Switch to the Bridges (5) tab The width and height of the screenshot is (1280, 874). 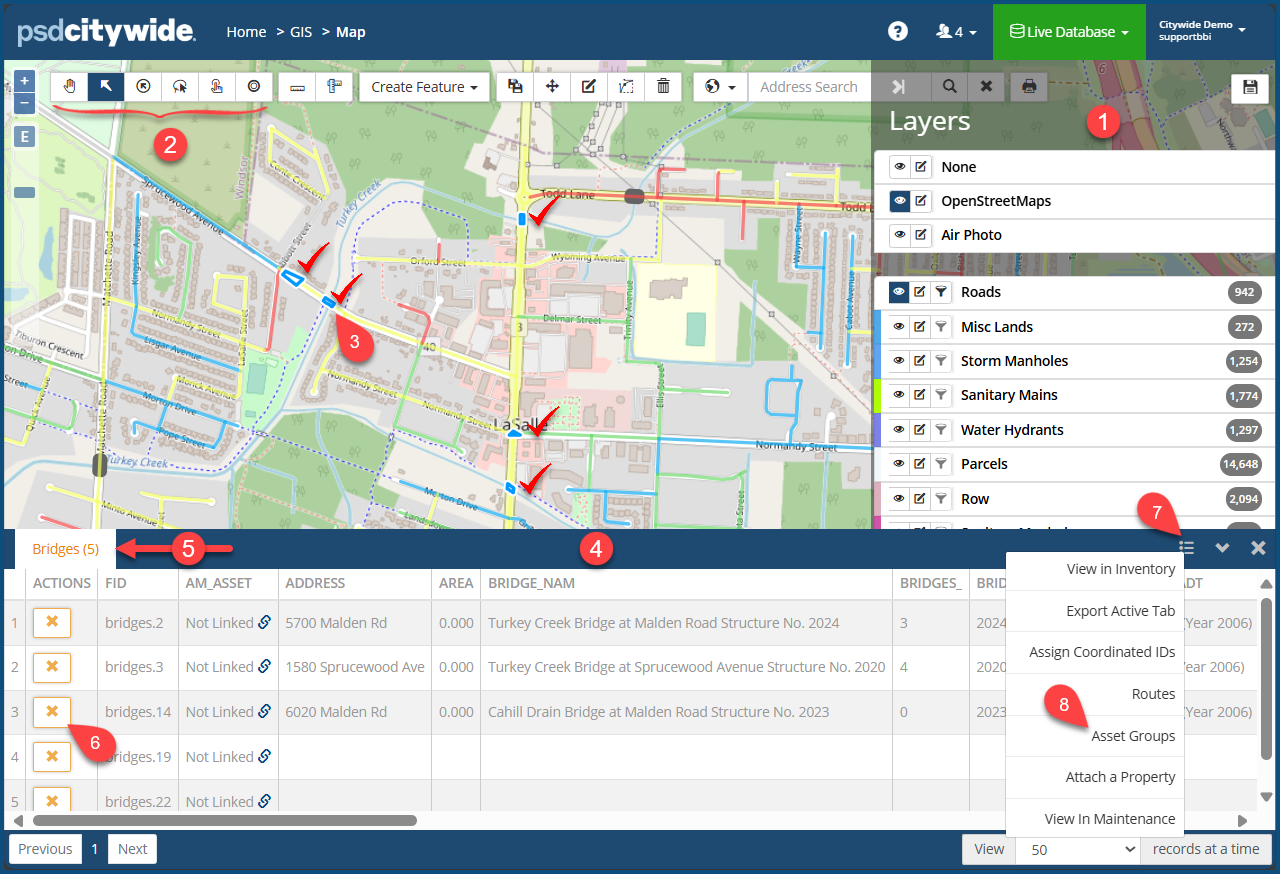(x=65, y=549)
